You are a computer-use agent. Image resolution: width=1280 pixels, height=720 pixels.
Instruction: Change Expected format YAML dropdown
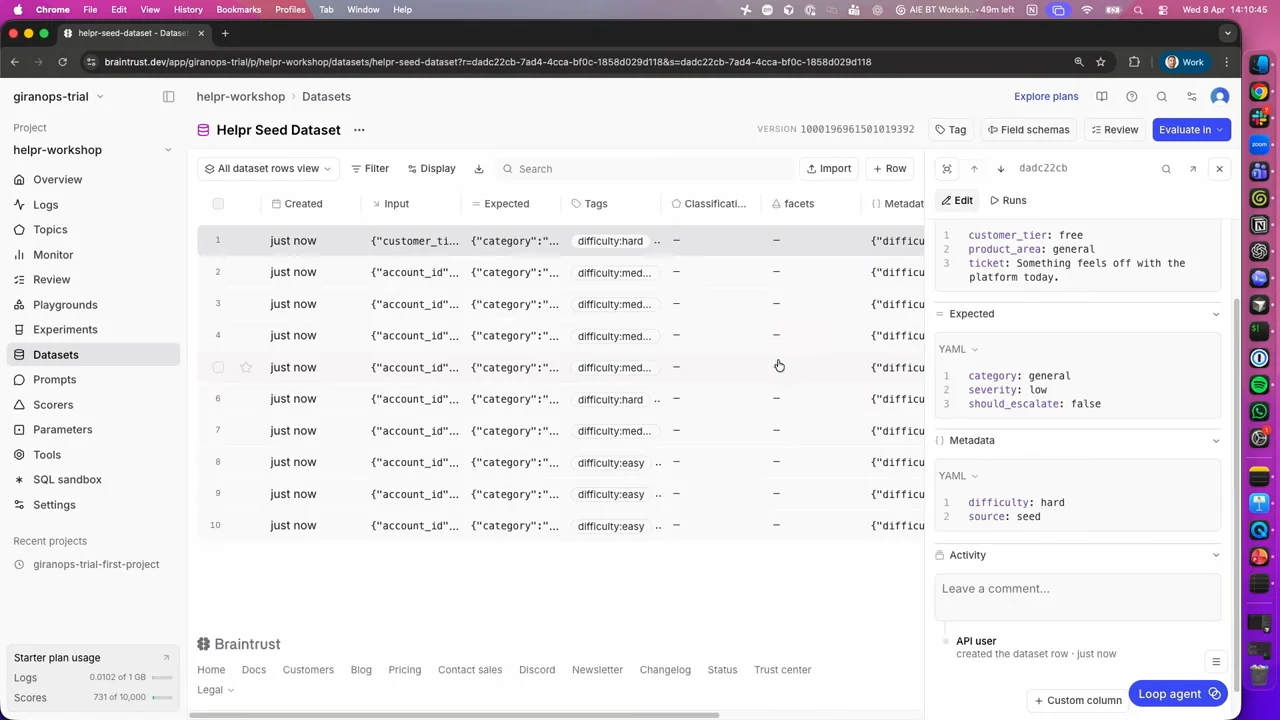click(x=958, y=349)
